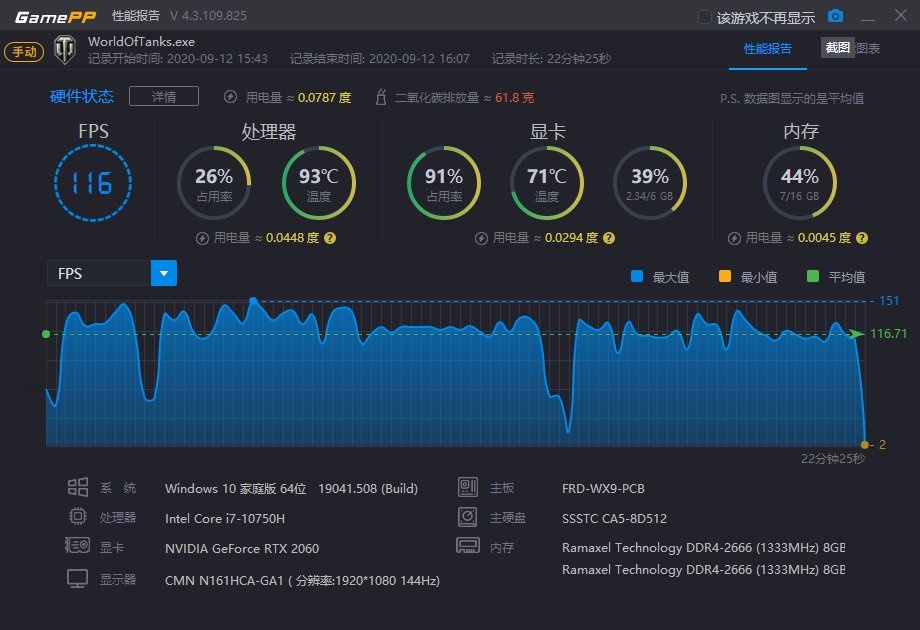Take a screenshot with the camera icon
This screenshot has width=920, height=630.
coord(836,16)
